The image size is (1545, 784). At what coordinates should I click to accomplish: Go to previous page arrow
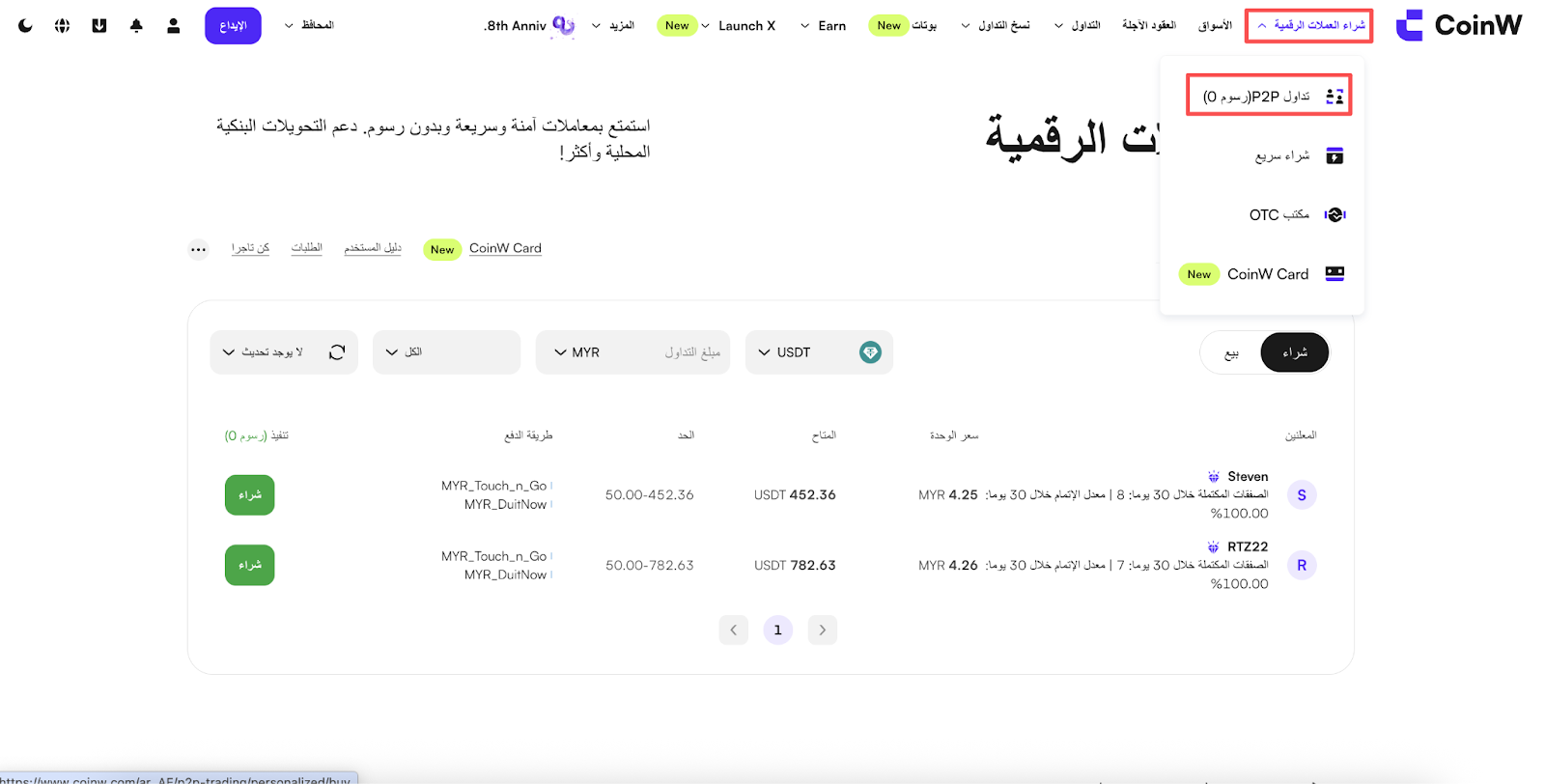[734, 630]
